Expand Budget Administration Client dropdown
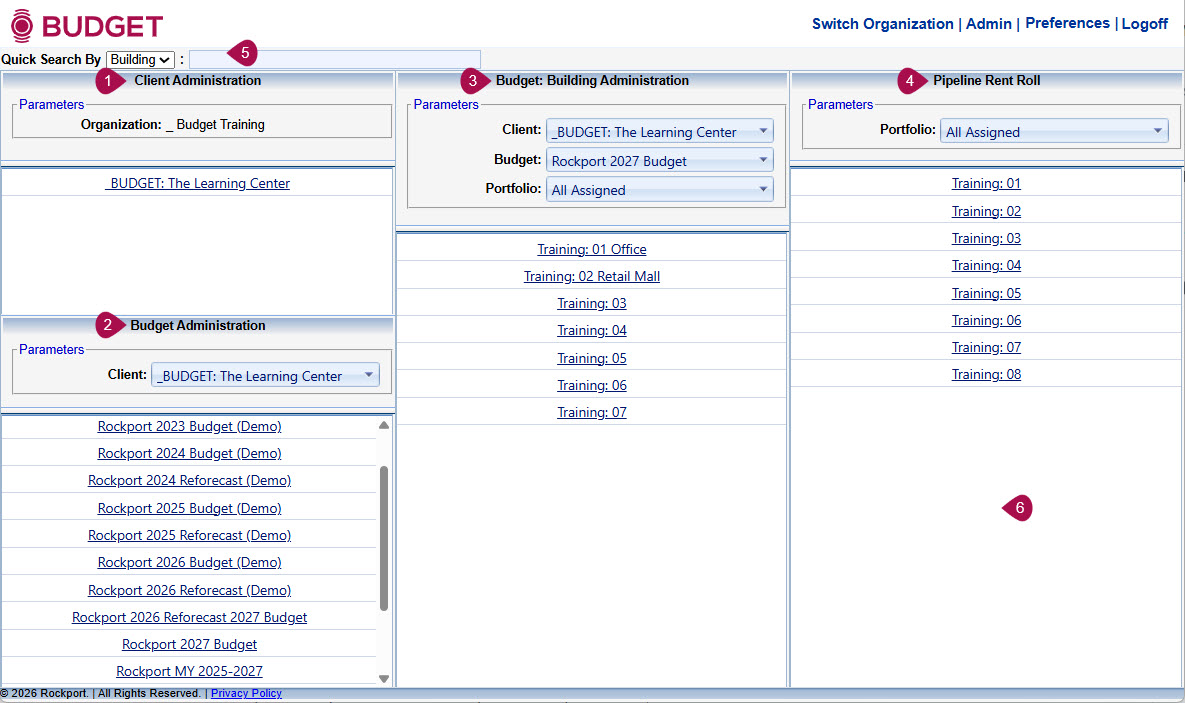This screenshot has height=703, width=1185. [x=265, y=376]
